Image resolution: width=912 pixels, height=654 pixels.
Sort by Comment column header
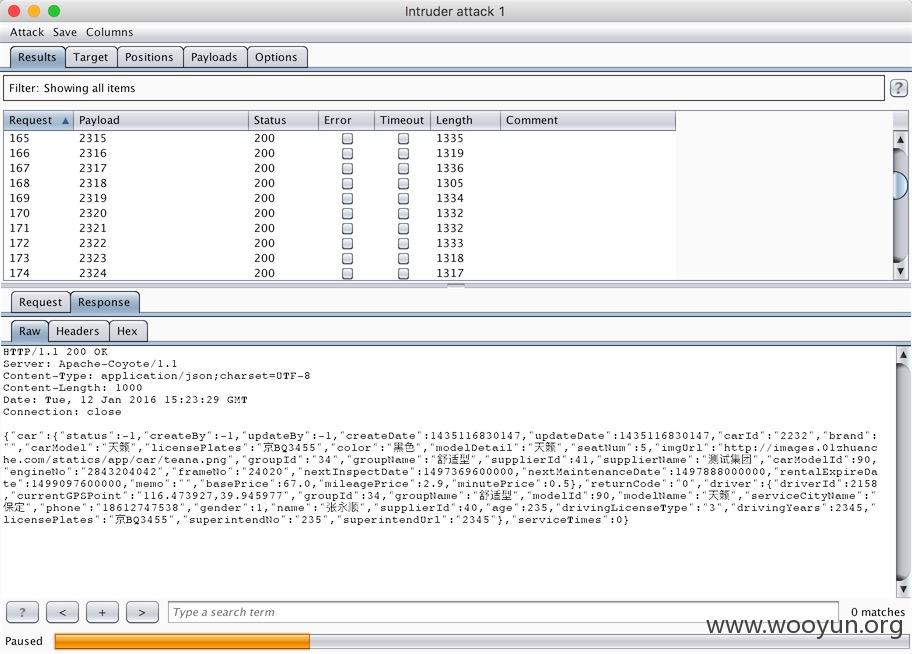pyautogui.click(x=588, y=120)
